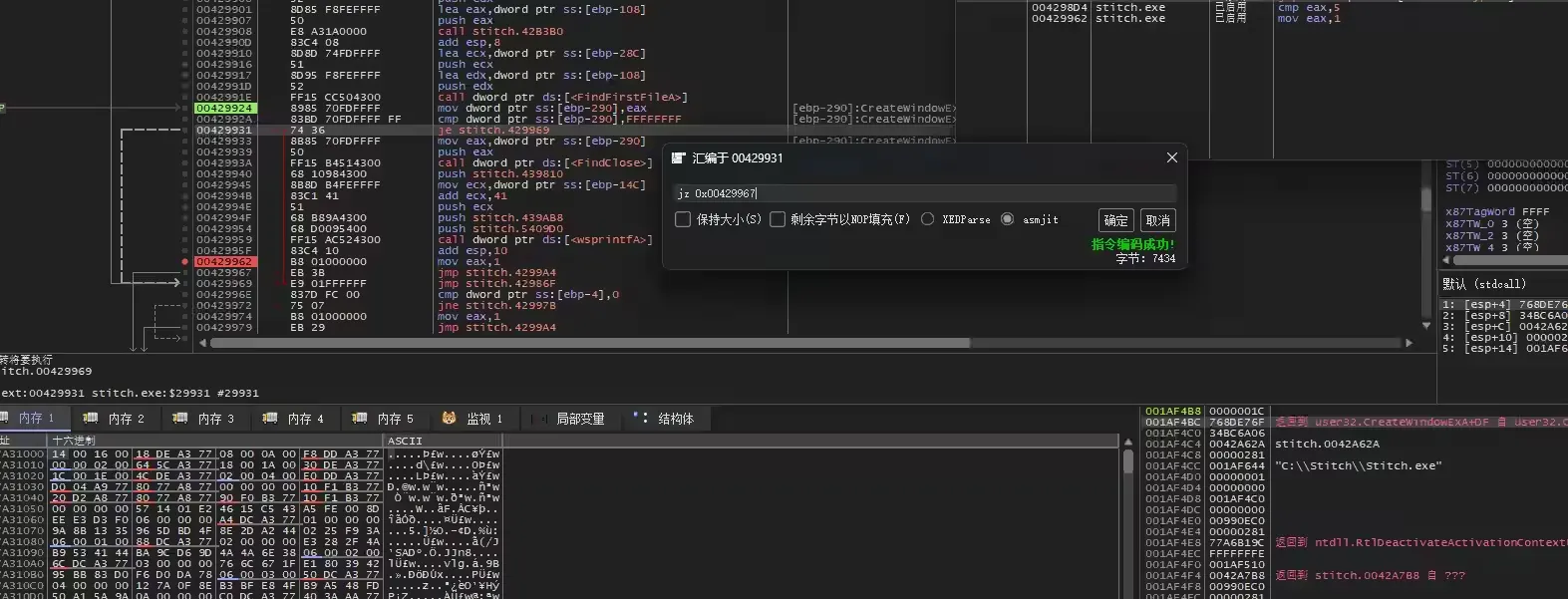Switch to the 内存 2 dump tab

click(114, 419)
